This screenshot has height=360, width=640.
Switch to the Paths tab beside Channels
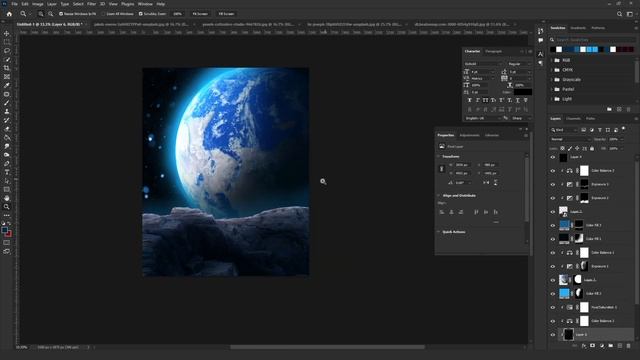coord(590,118)
